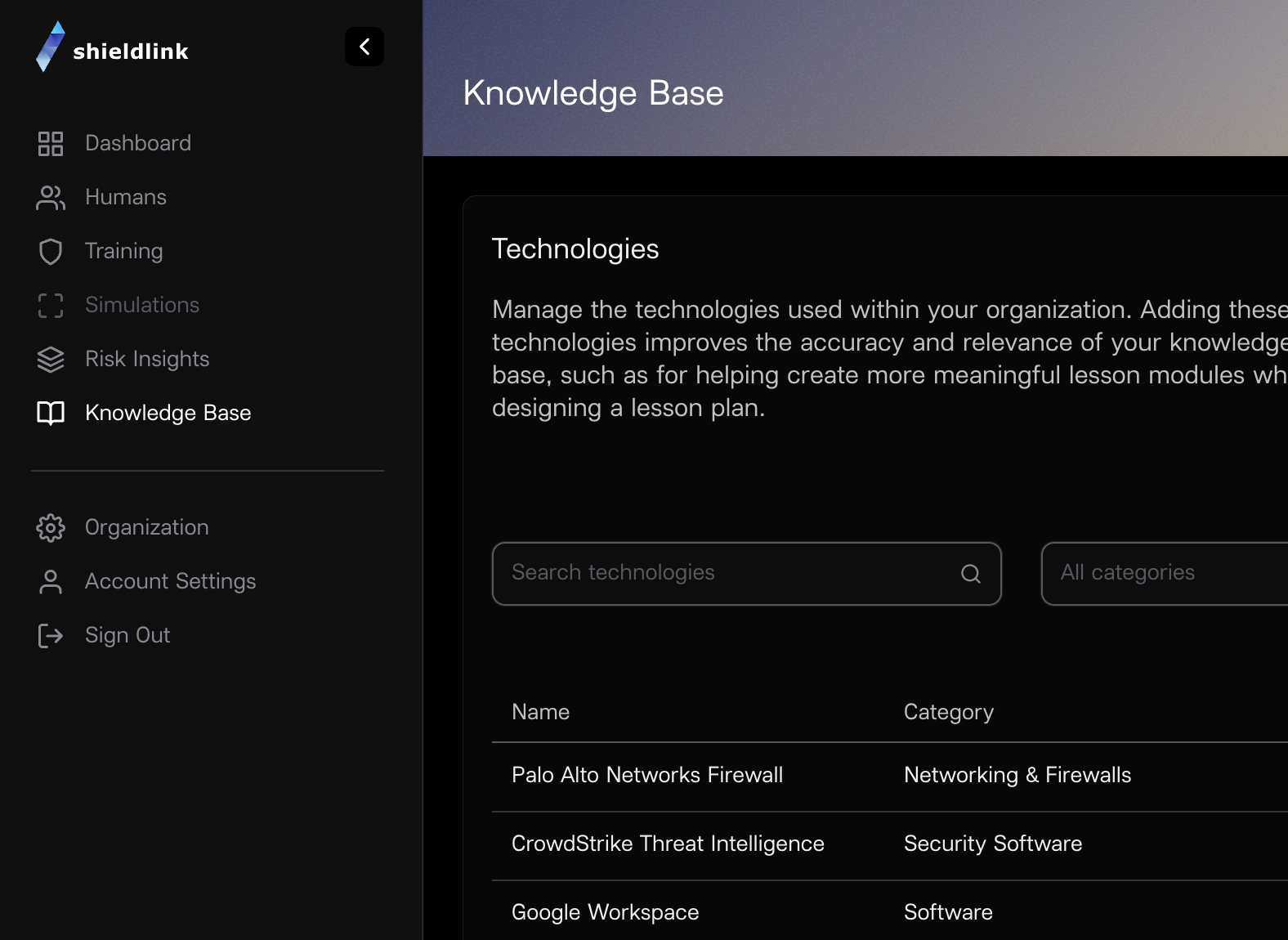Click the Training shield icon
This screenshot has height=940, width=1288.
[51, 252]
